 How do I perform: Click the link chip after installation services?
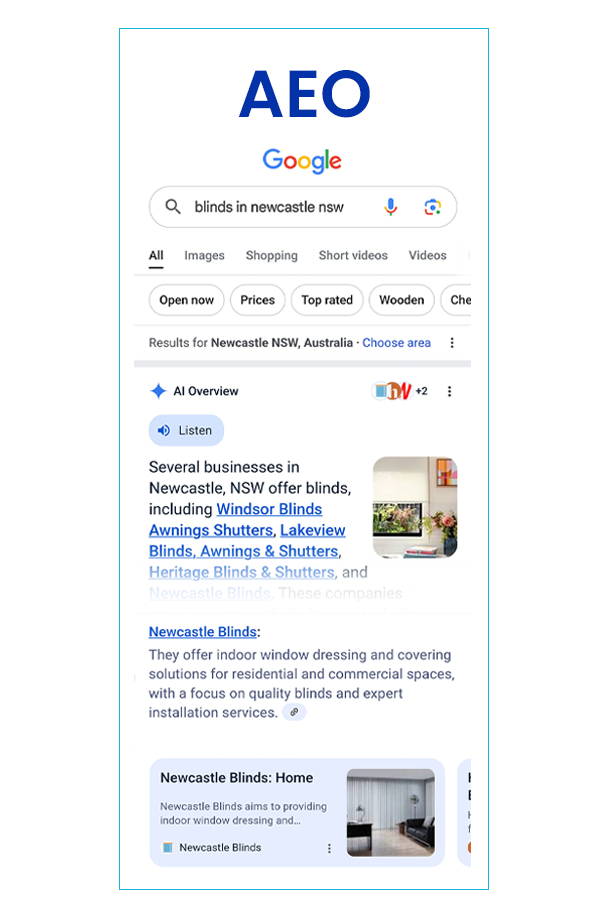294,712
